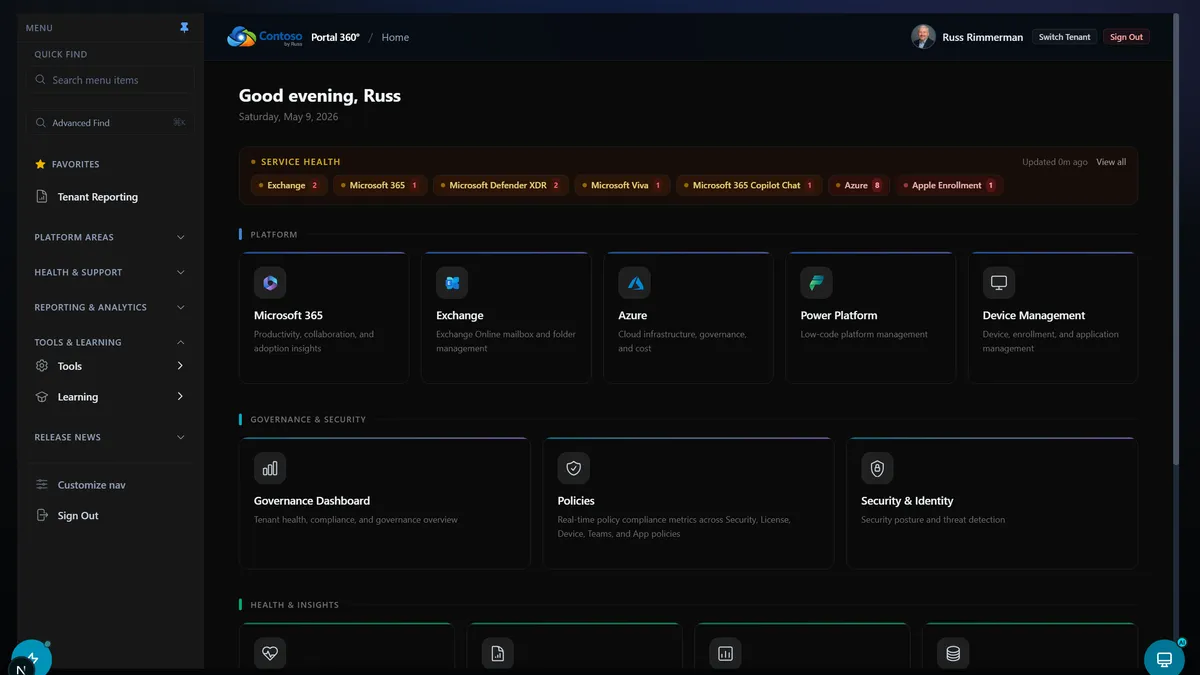Click Russ Rimmerman's profile avatar
Viewport: 1200px width, 675px height.
click(x=923, y=37)
